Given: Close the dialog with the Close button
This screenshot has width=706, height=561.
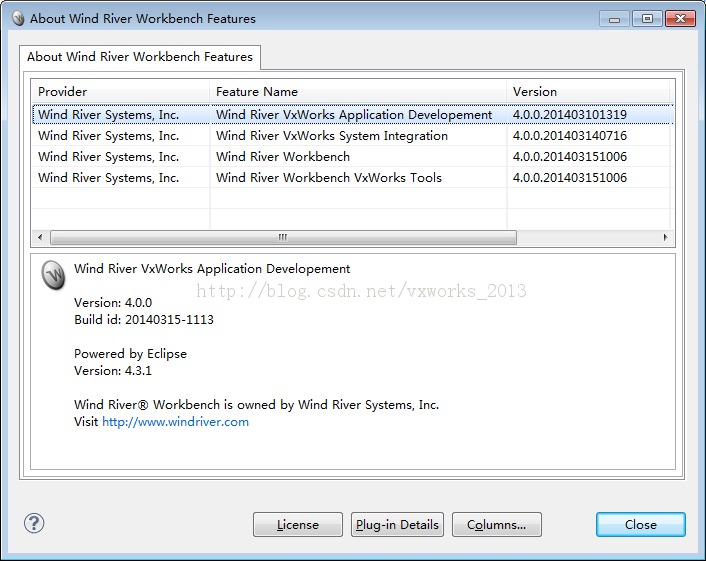Looking at the screenshot, I should 641,525.
